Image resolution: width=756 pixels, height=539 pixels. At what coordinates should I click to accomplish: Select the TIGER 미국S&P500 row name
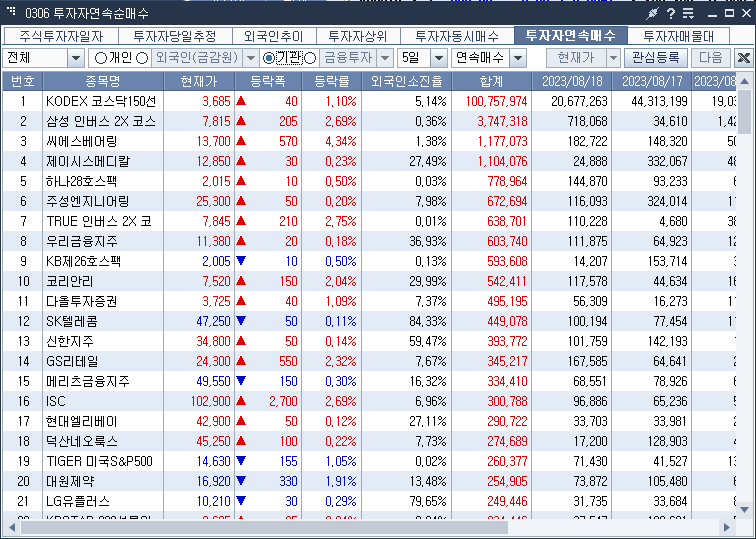(99, 461)
